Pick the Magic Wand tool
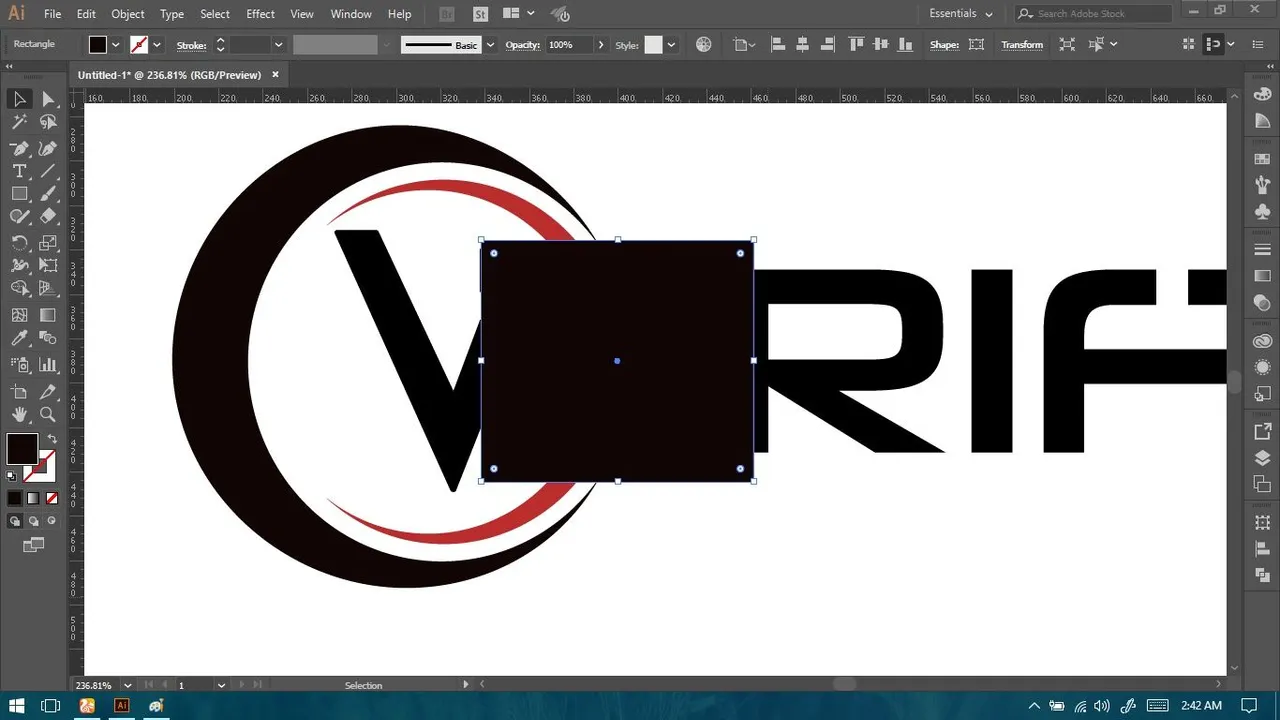 pyautogui.click(x=19, y=123)
